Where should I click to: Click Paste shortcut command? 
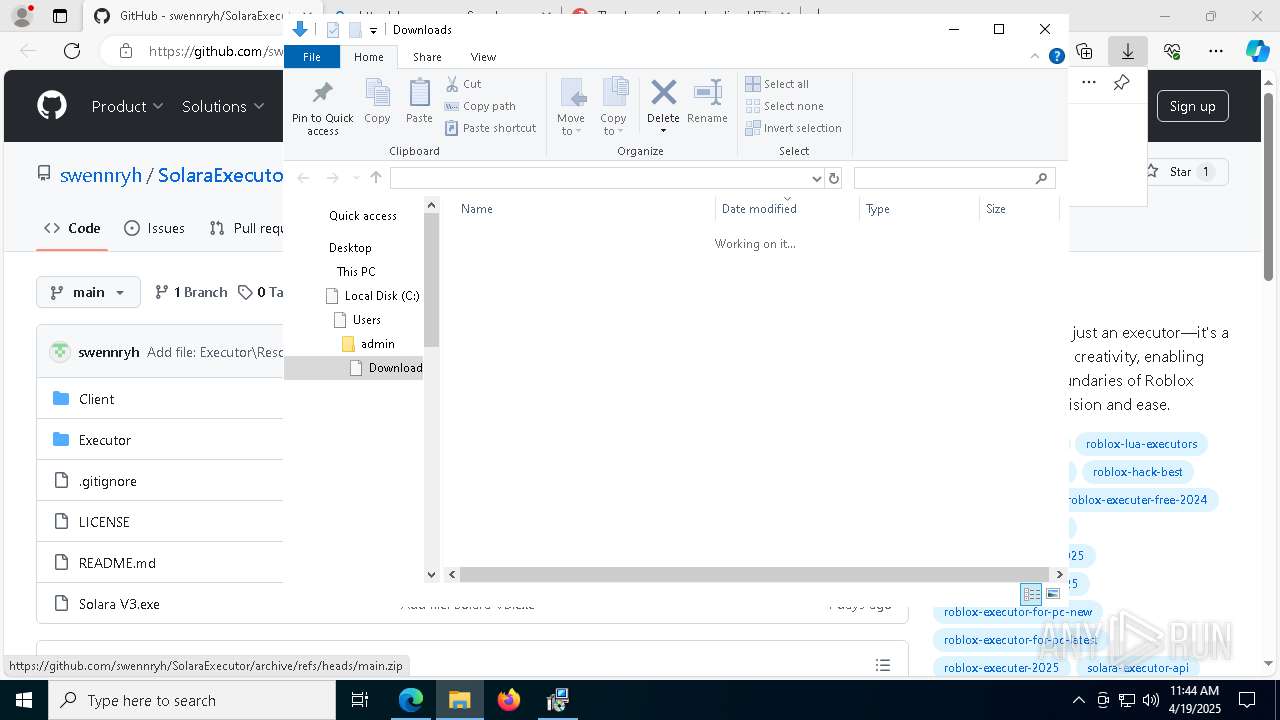click(490, 128)
